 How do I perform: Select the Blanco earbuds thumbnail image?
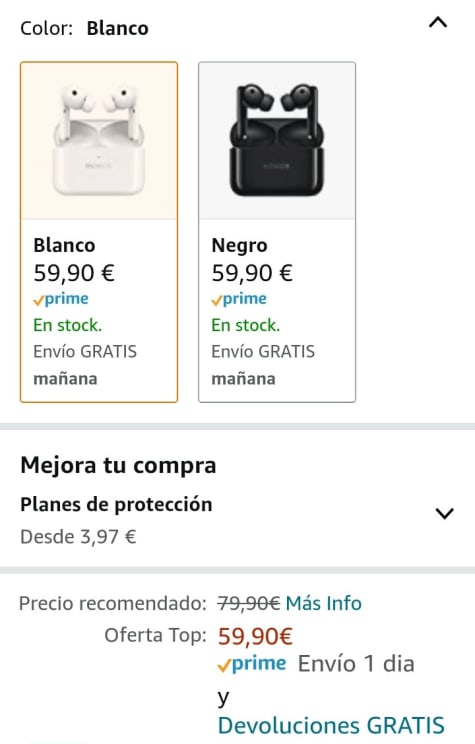click(99, 141)
